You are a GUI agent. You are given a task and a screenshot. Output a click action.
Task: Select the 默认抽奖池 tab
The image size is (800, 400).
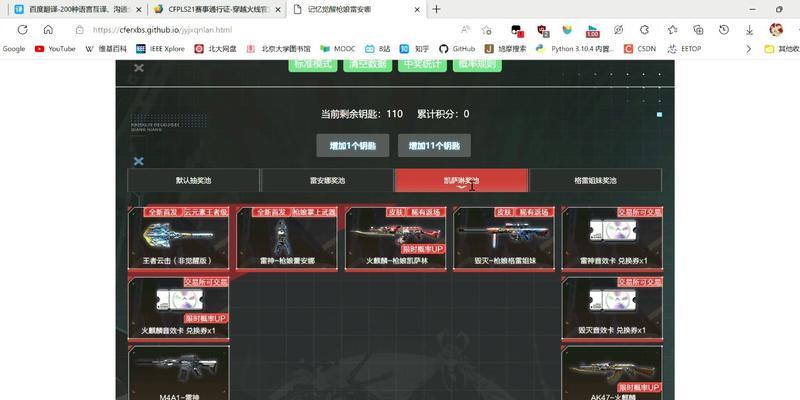tap(193, 181)
